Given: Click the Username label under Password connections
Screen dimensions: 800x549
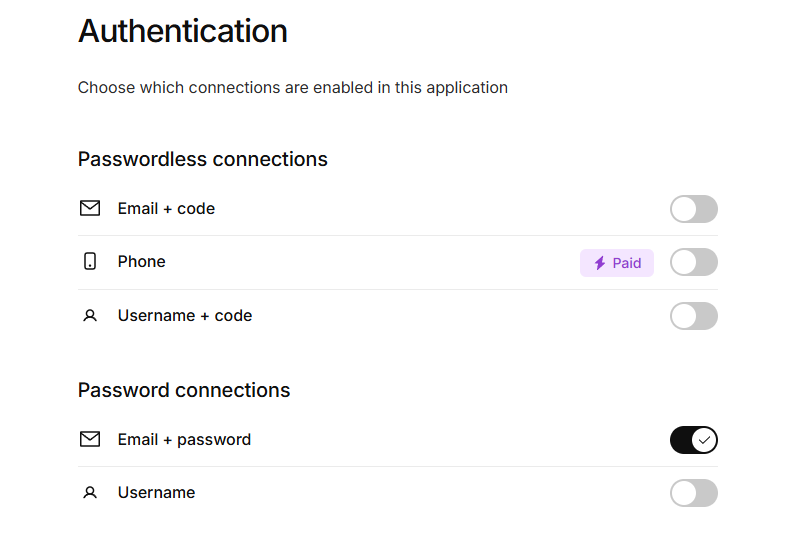Looking at the screenshot, I should (x=156, y=492).
